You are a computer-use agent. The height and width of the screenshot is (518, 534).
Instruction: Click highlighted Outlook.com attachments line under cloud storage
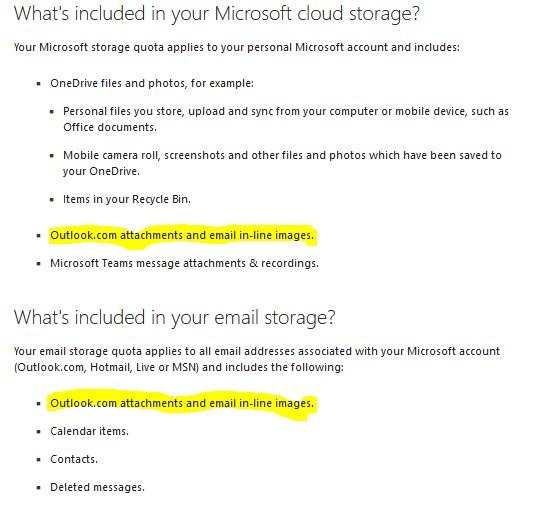182,235
